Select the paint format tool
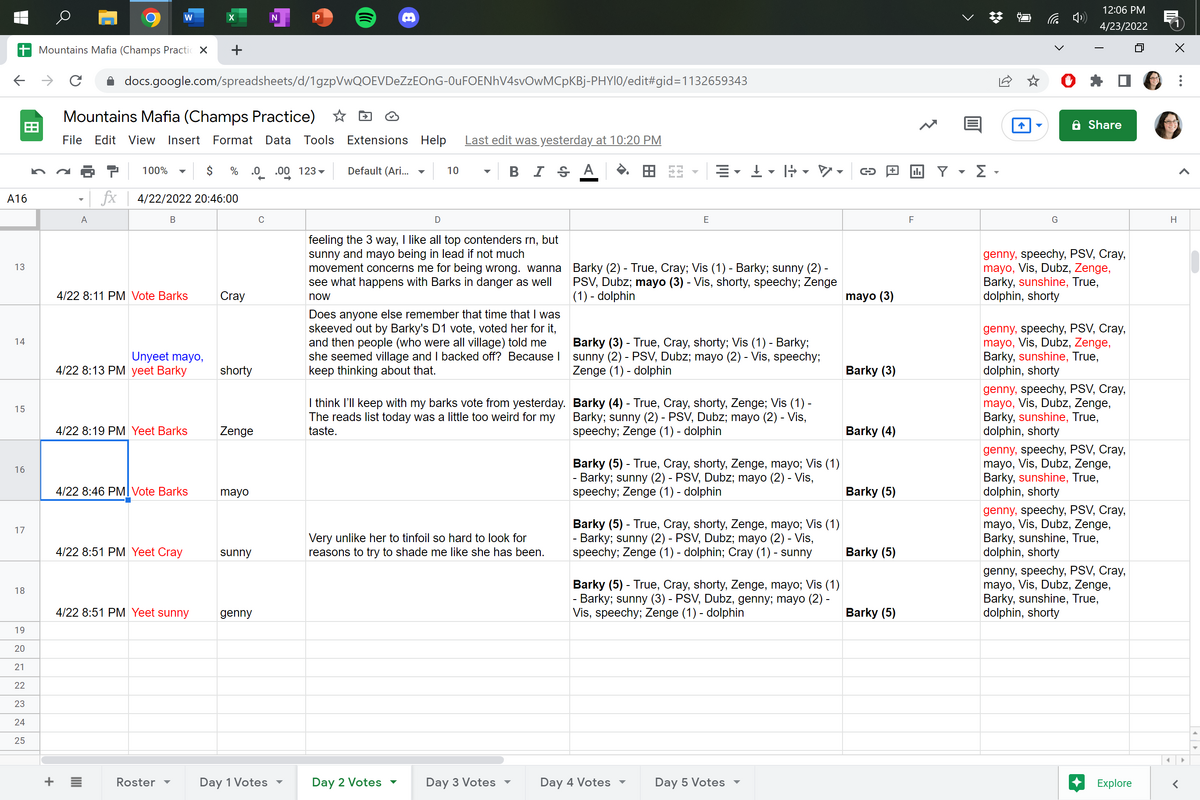Image resolution: width=1200 pixels, height=800 pixels. click(112, 171)
